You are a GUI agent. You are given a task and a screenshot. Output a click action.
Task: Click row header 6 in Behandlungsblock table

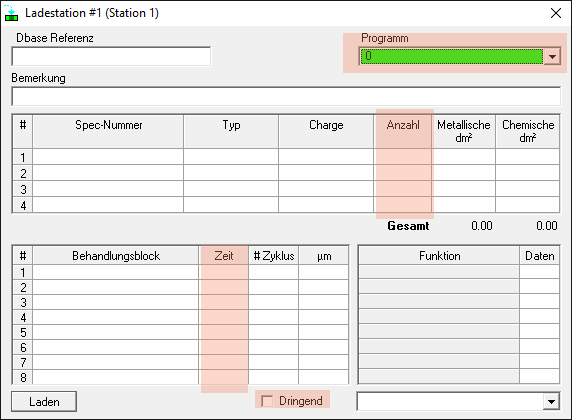click(23, 347)
